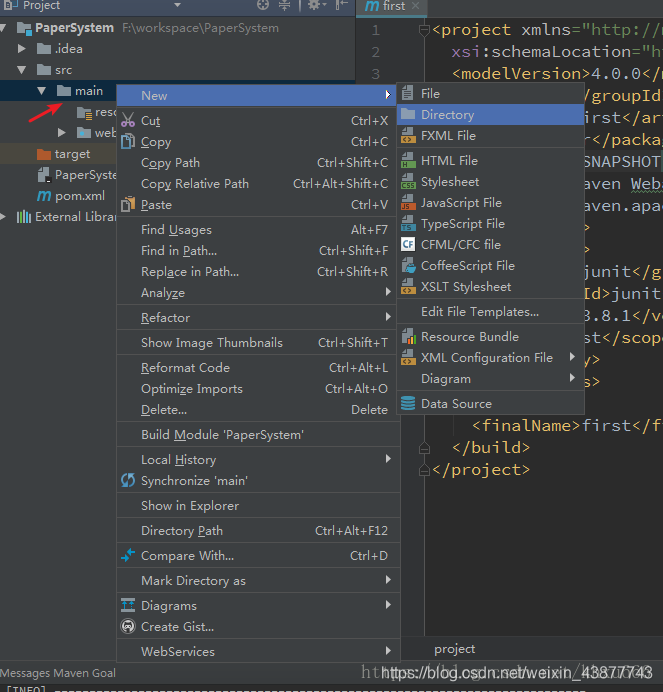The width and height of the screenshot is (663, 692).
Task: Click Build Module 'PaperSystem'
Action: [222, 435]
